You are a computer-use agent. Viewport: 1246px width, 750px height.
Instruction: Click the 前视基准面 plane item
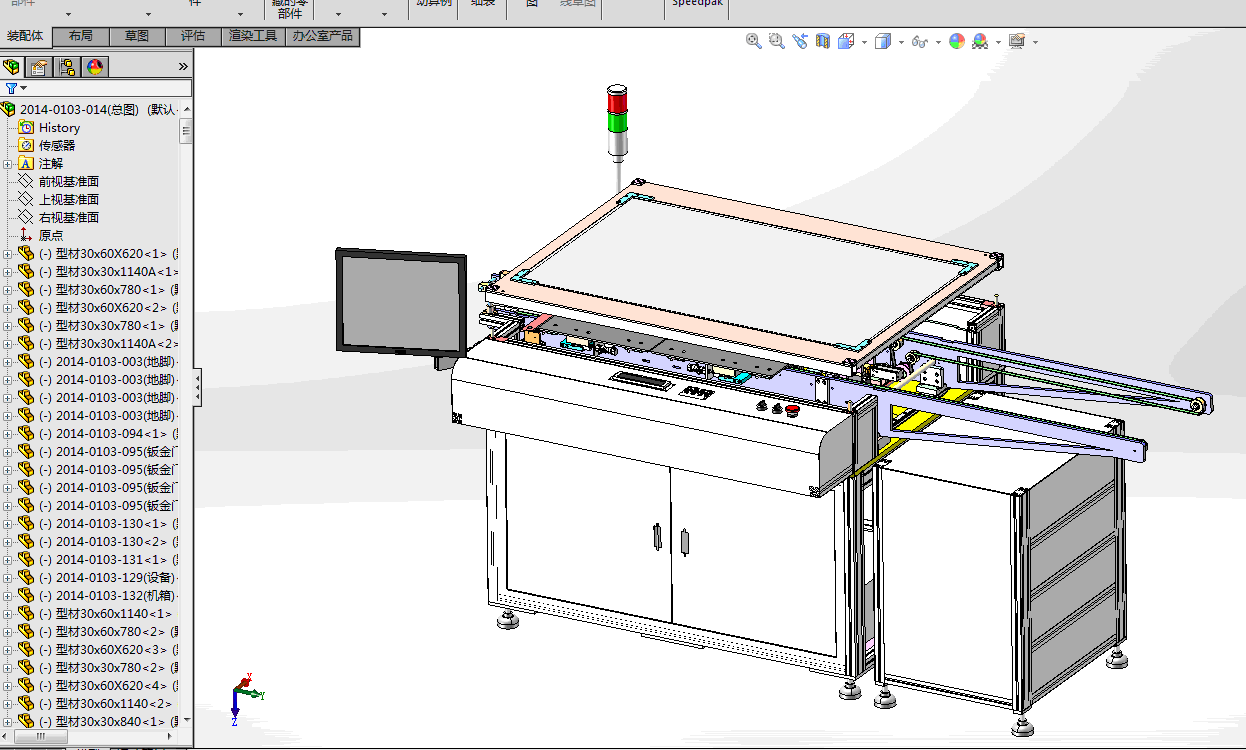(68, 182)
